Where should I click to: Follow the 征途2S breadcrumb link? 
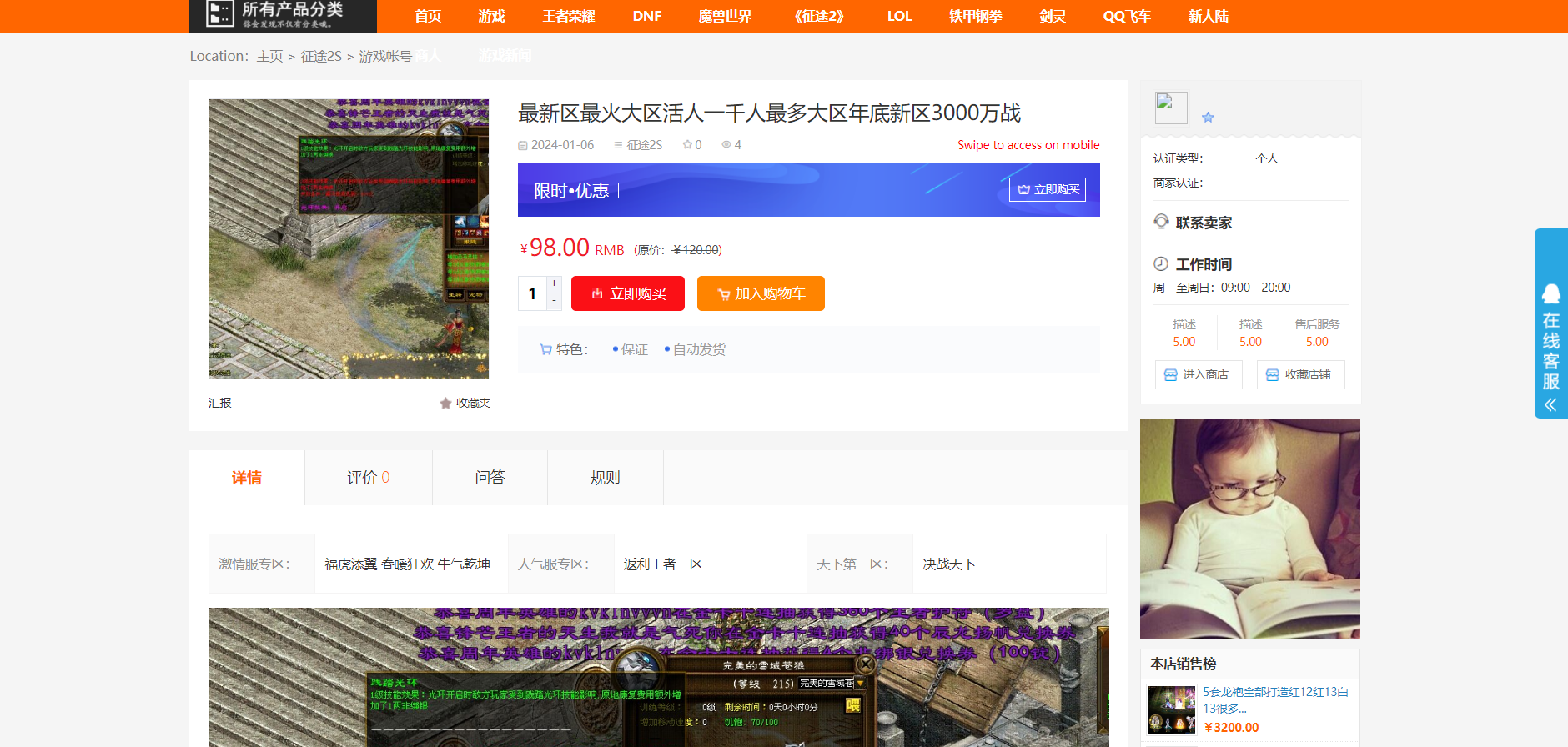pos(321,56)
